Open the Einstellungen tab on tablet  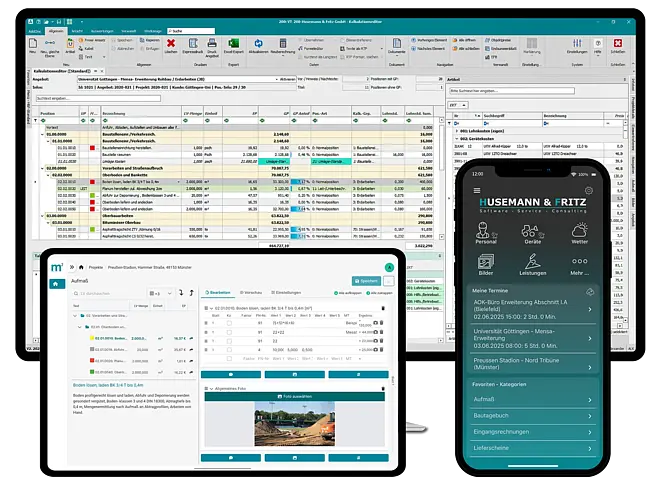tap(286, 293)
